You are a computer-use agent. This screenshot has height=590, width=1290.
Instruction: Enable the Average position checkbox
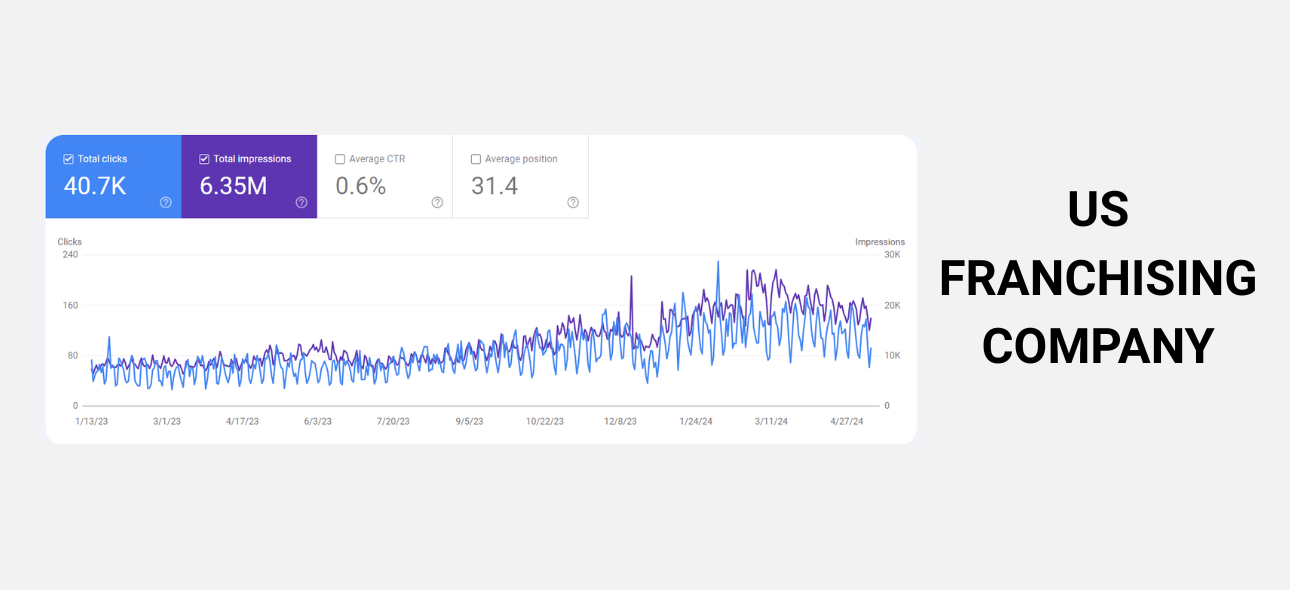[476, 159]
